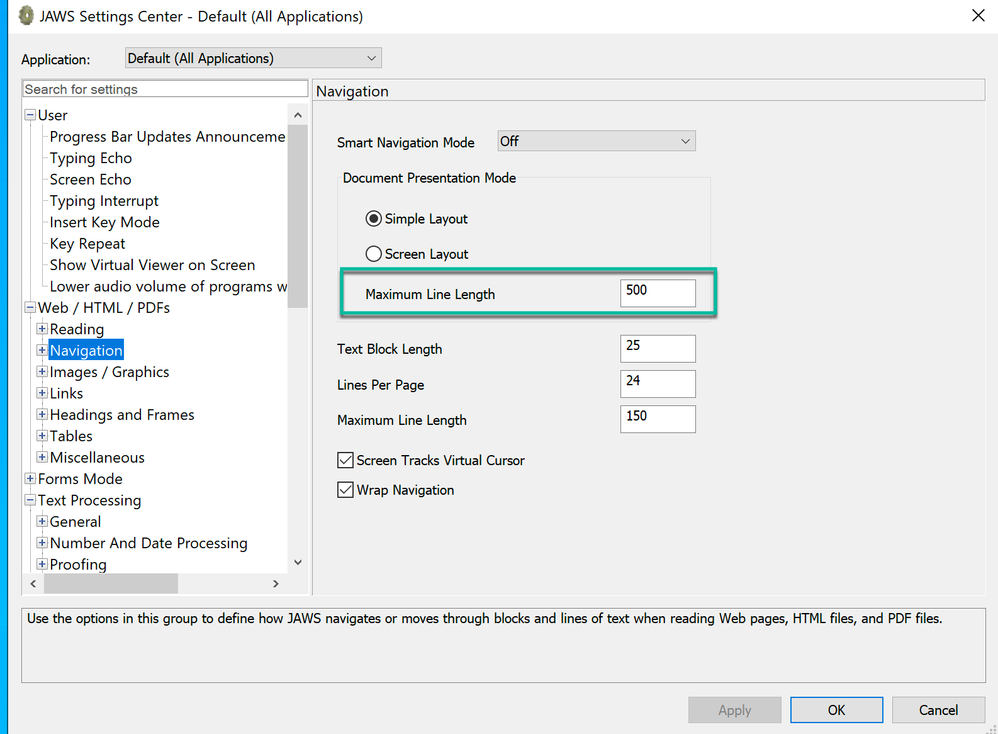Expand the plus box beside Number And Date Processing

pyautogui.click(x=42, y=543)
